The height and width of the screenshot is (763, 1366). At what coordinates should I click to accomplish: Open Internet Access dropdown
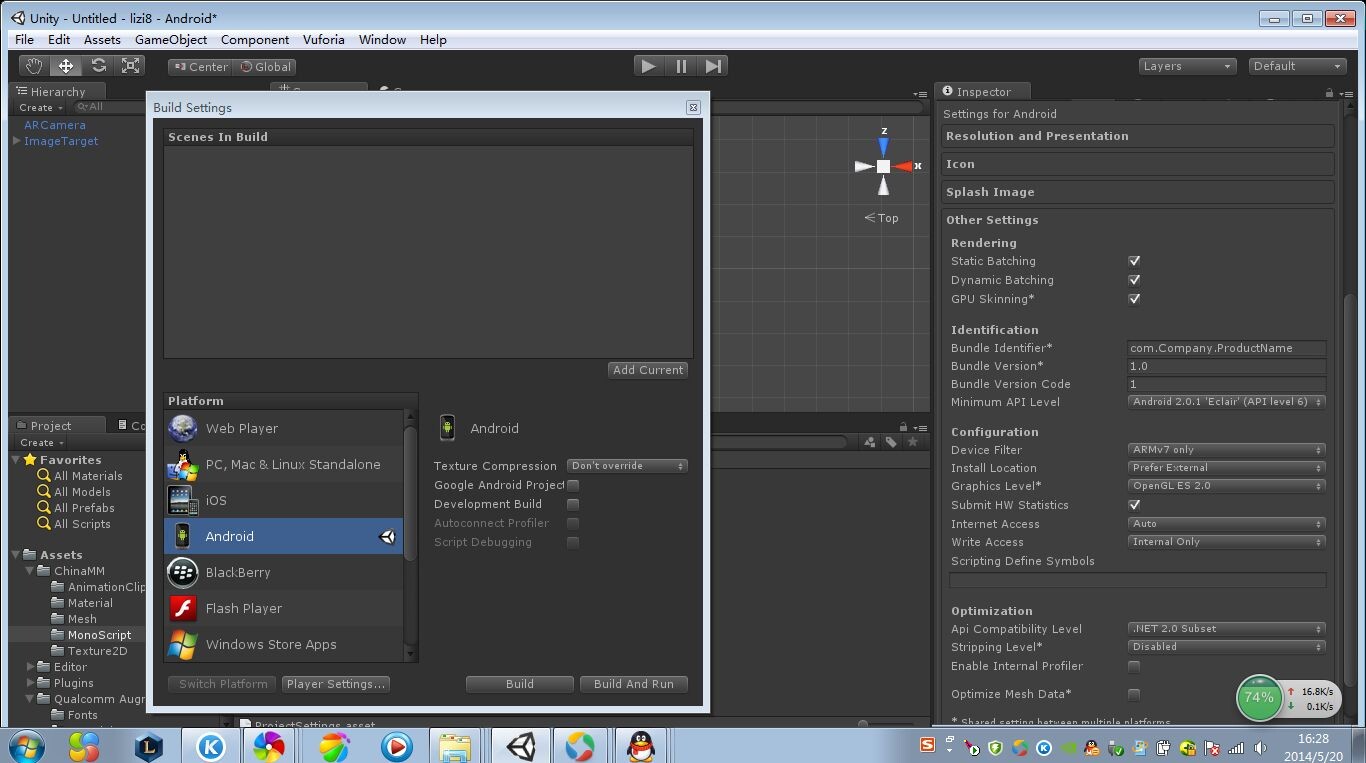(1227, 524)
